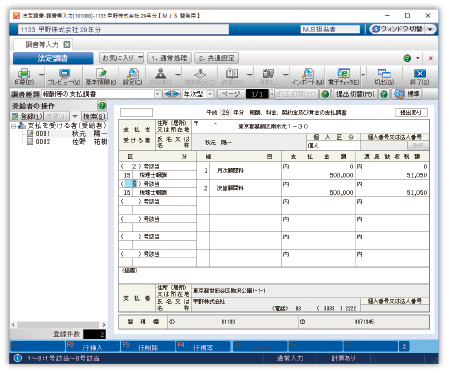The height and width of the screenshot is (373, 450).
Task: Open the 調書種類 combo box dropdown
Action: (x=157, y=94)
